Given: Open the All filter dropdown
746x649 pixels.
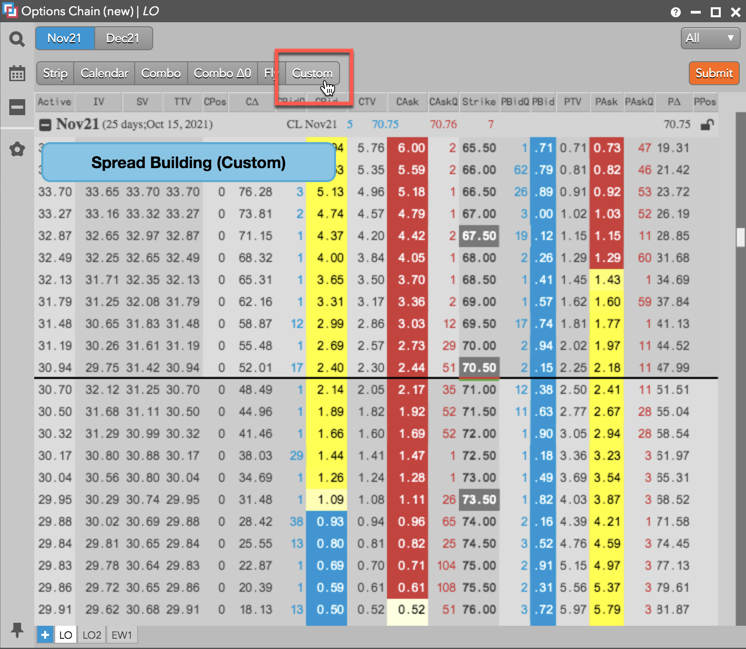Looking at the screenshot, I should point(709,38).
